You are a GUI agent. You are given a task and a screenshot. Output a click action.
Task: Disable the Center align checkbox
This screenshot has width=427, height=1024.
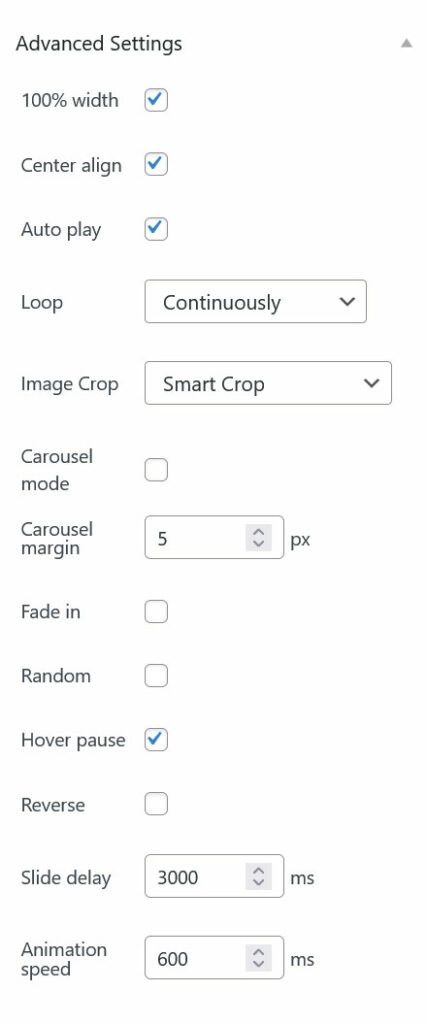tap(156, 165)
